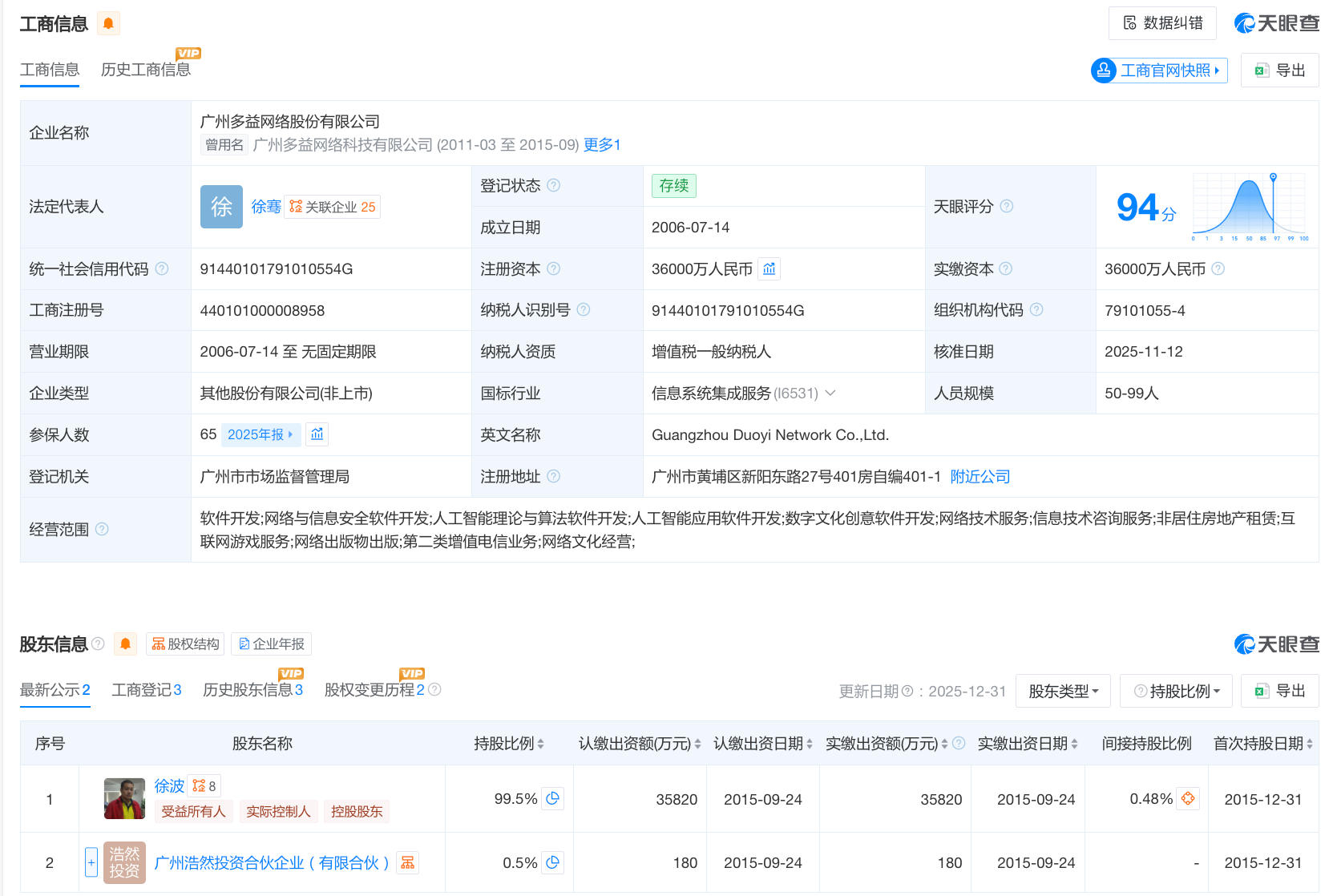This screenshot has width=1337, height=896.
Task: Click 控股股东 tag under 徐波
Action: click(357, 811)
